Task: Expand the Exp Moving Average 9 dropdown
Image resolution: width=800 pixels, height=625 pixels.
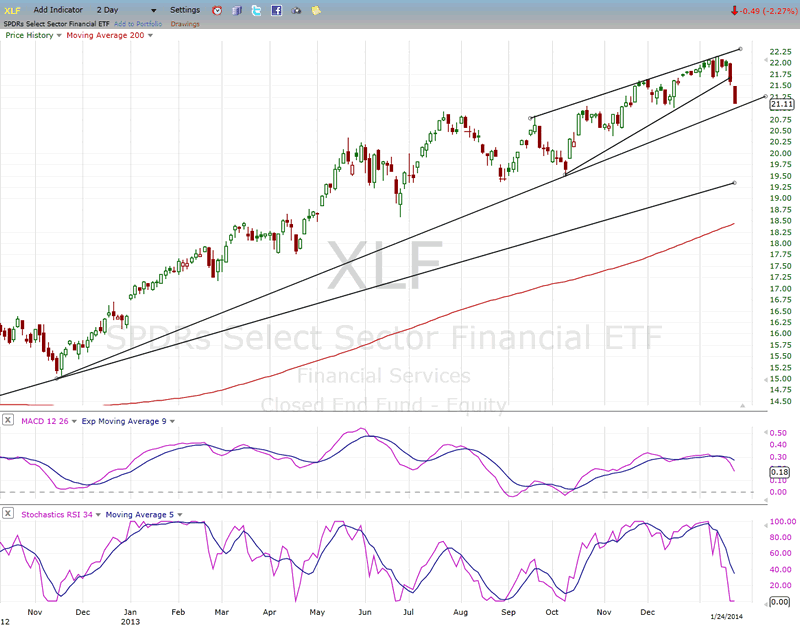Action: 172,421
